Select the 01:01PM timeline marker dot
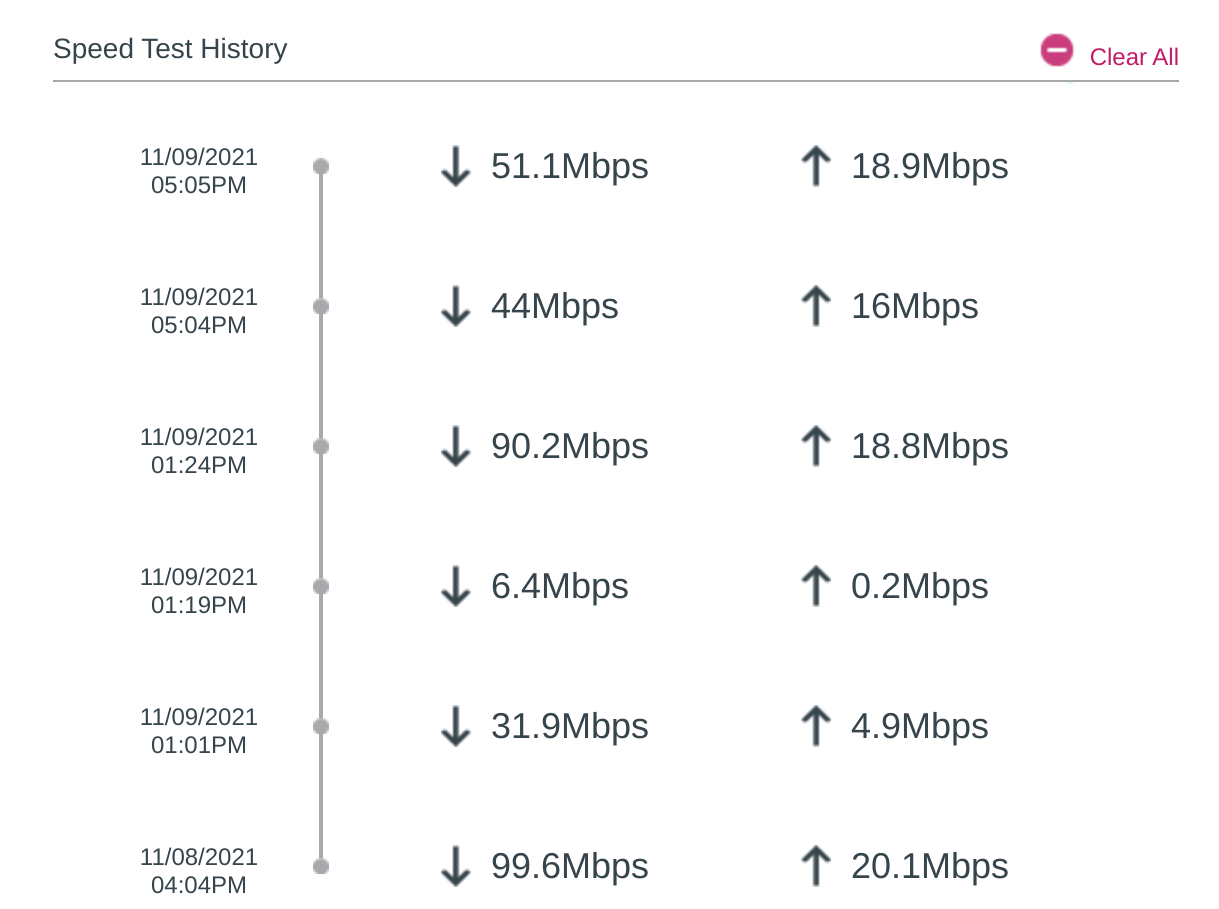This screenshot has height=909, width=1219. (x=321, y=726)
